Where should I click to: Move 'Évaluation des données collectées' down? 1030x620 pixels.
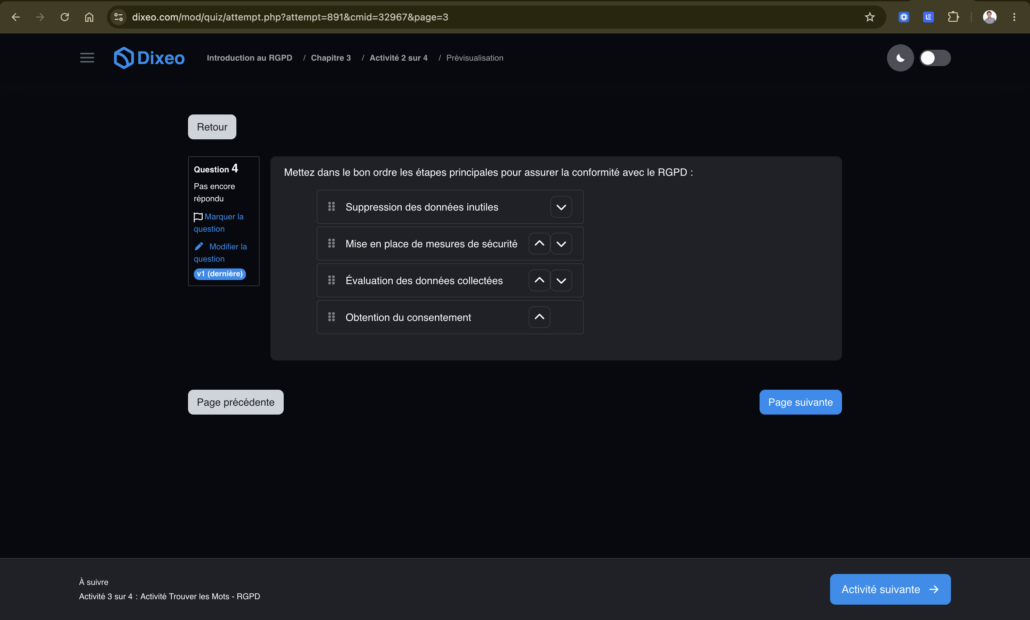coord(561,280)
